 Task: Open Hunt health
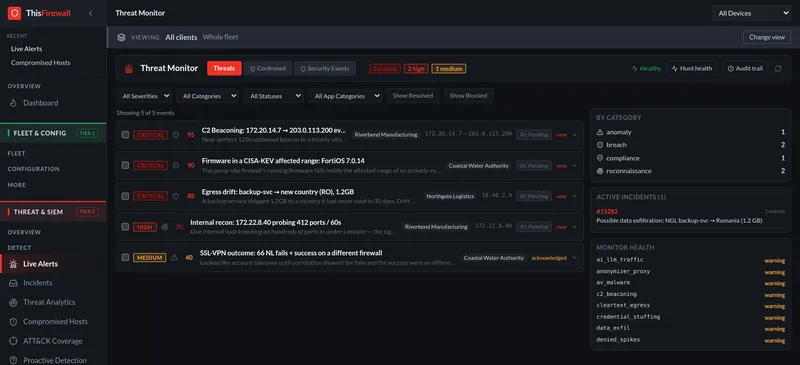pos(692,68)
